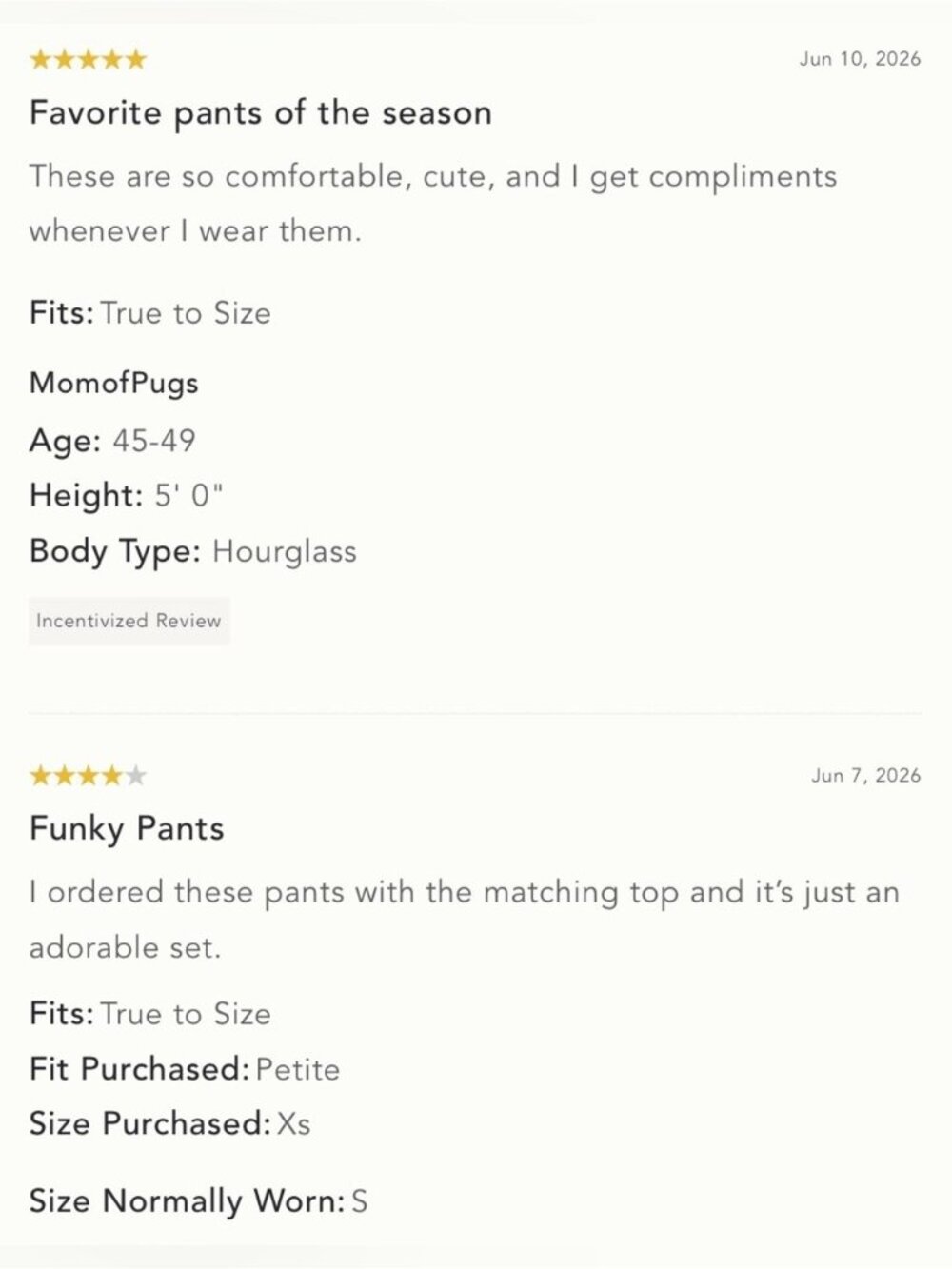952x1269 pixels.
Task: Open the 'Favorite pants of the season' review title
Action: tap(261, 113)
